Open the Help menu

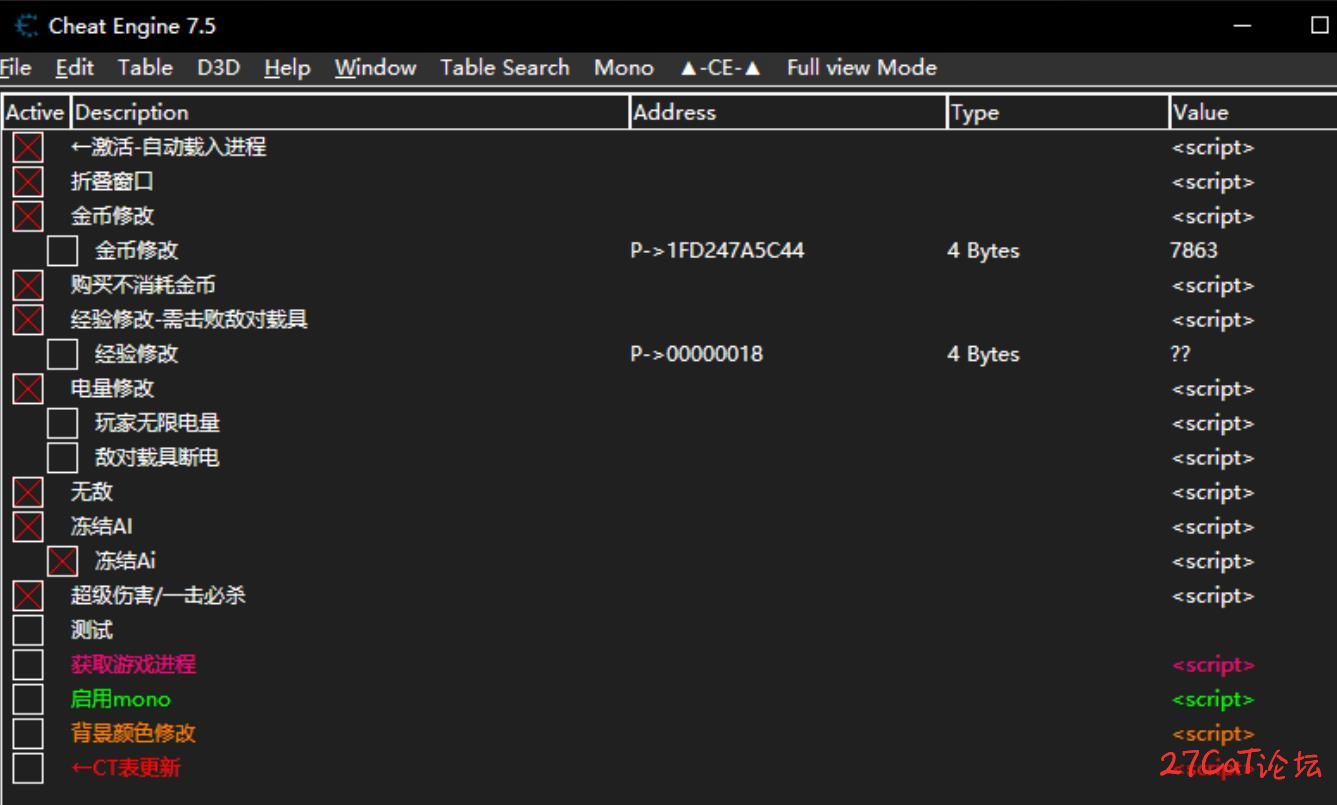click(x=287, y=68)
